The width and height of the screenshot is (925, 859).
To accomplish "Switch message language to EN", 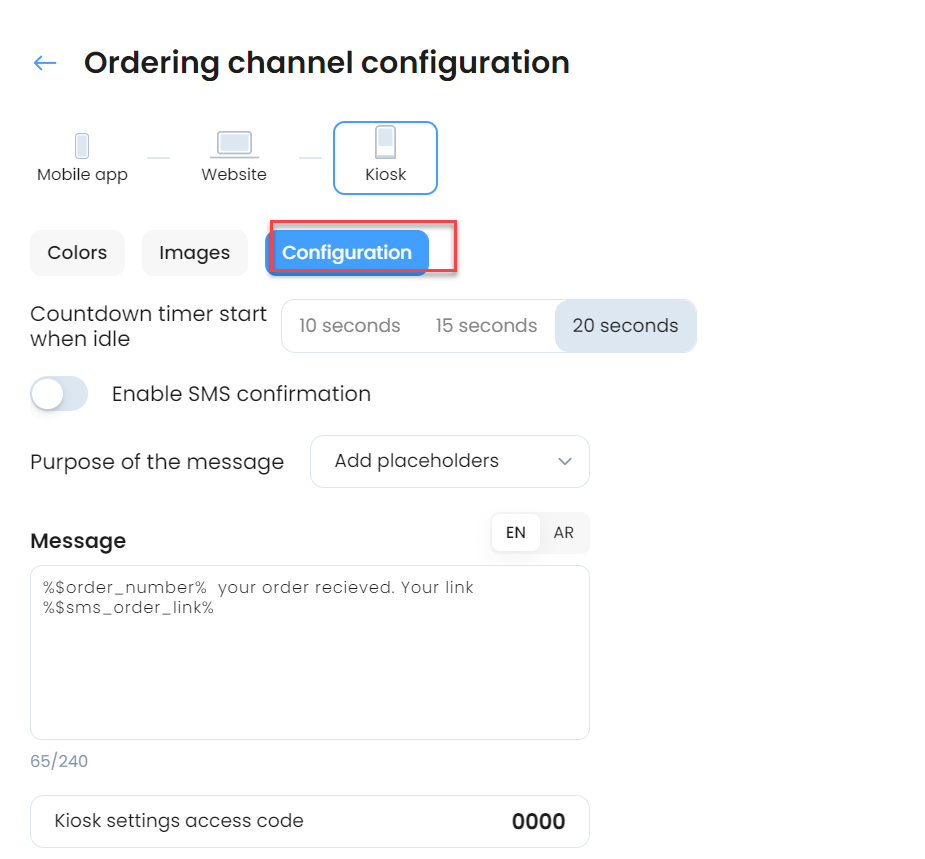I will (516, 533).
